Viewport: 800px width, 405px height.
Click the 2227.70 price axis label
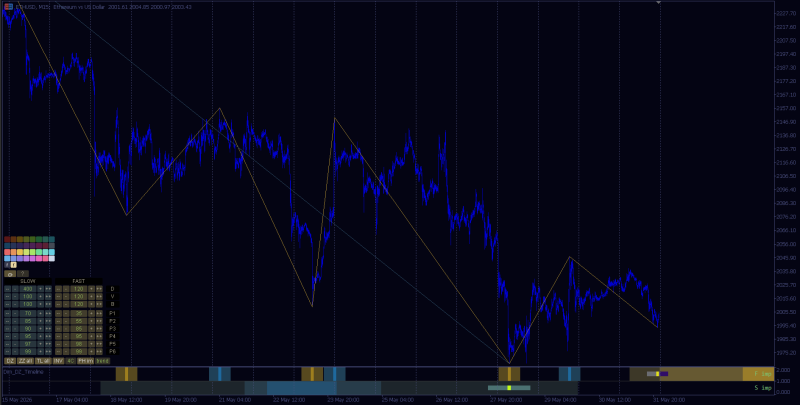click(786, 13)
